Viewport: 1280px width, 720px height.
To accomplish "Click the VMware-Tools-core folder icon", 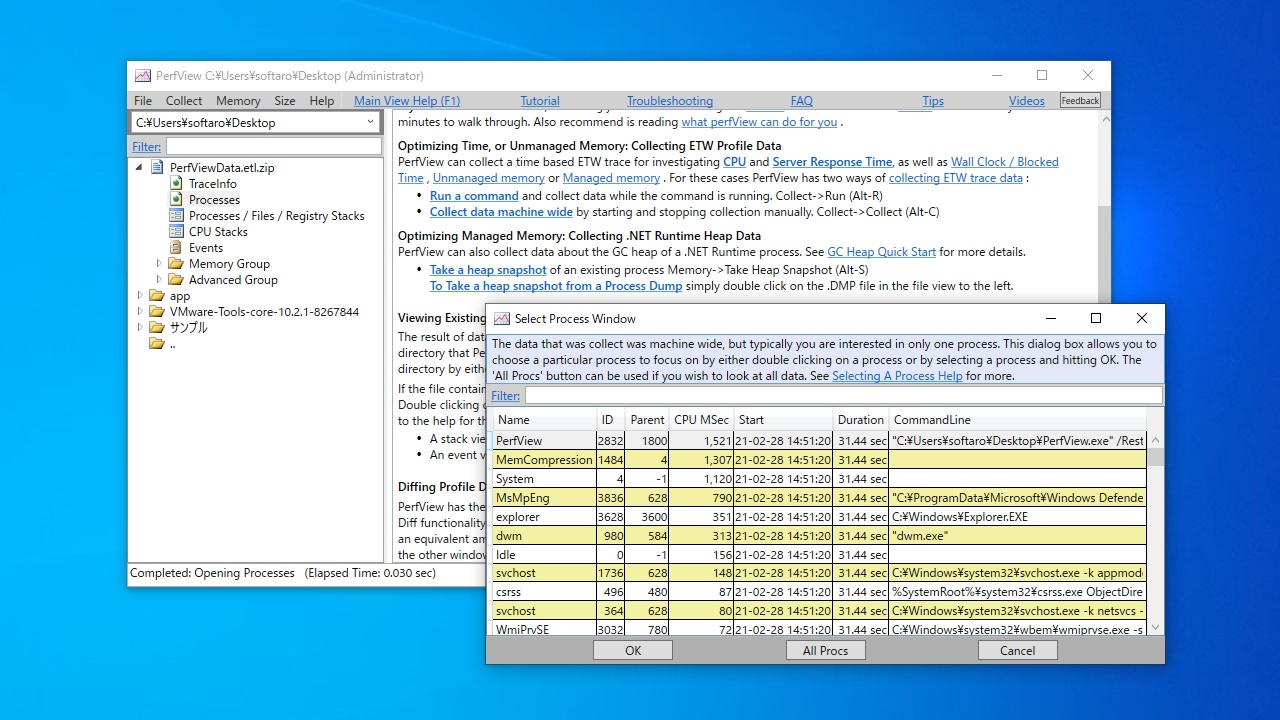I will click(x=157, y=312).
